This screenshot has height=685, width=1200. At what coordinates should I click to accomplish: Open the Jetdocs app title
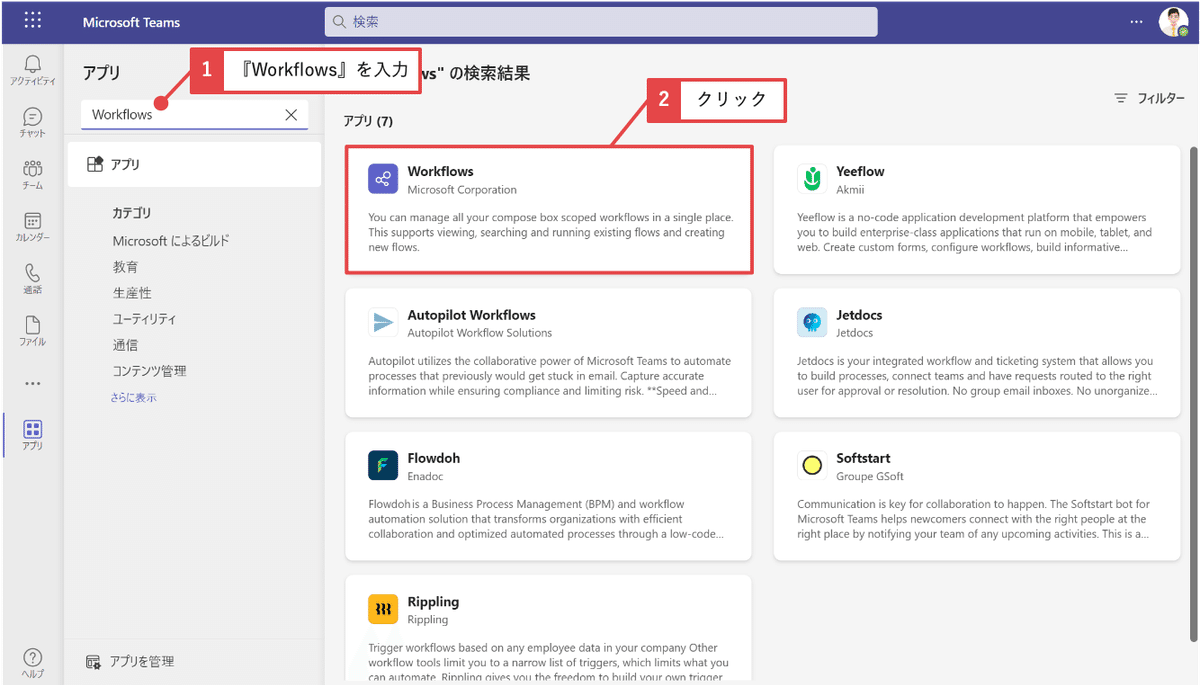(859, 315)
